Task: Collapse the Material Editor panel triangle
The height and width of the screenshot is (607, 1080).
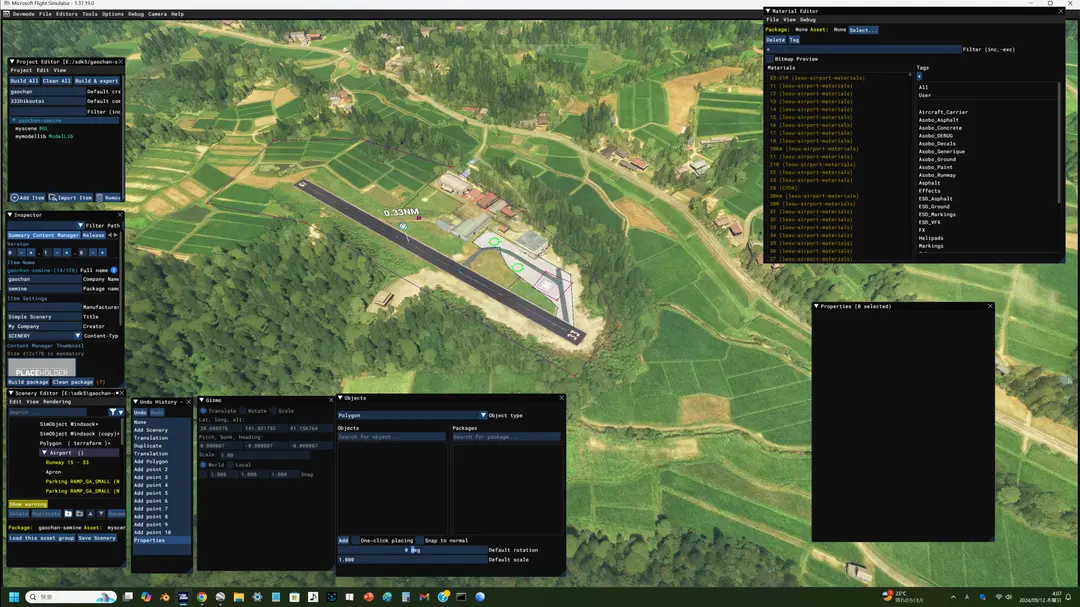Action: [768, 11]
